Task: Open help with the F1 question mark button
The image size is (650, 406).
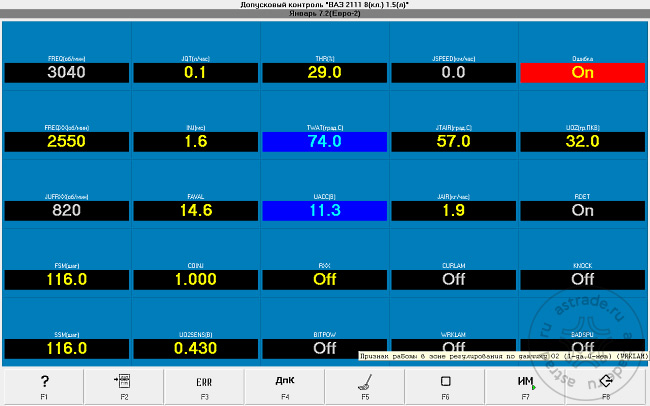Action: pos(44,387)
